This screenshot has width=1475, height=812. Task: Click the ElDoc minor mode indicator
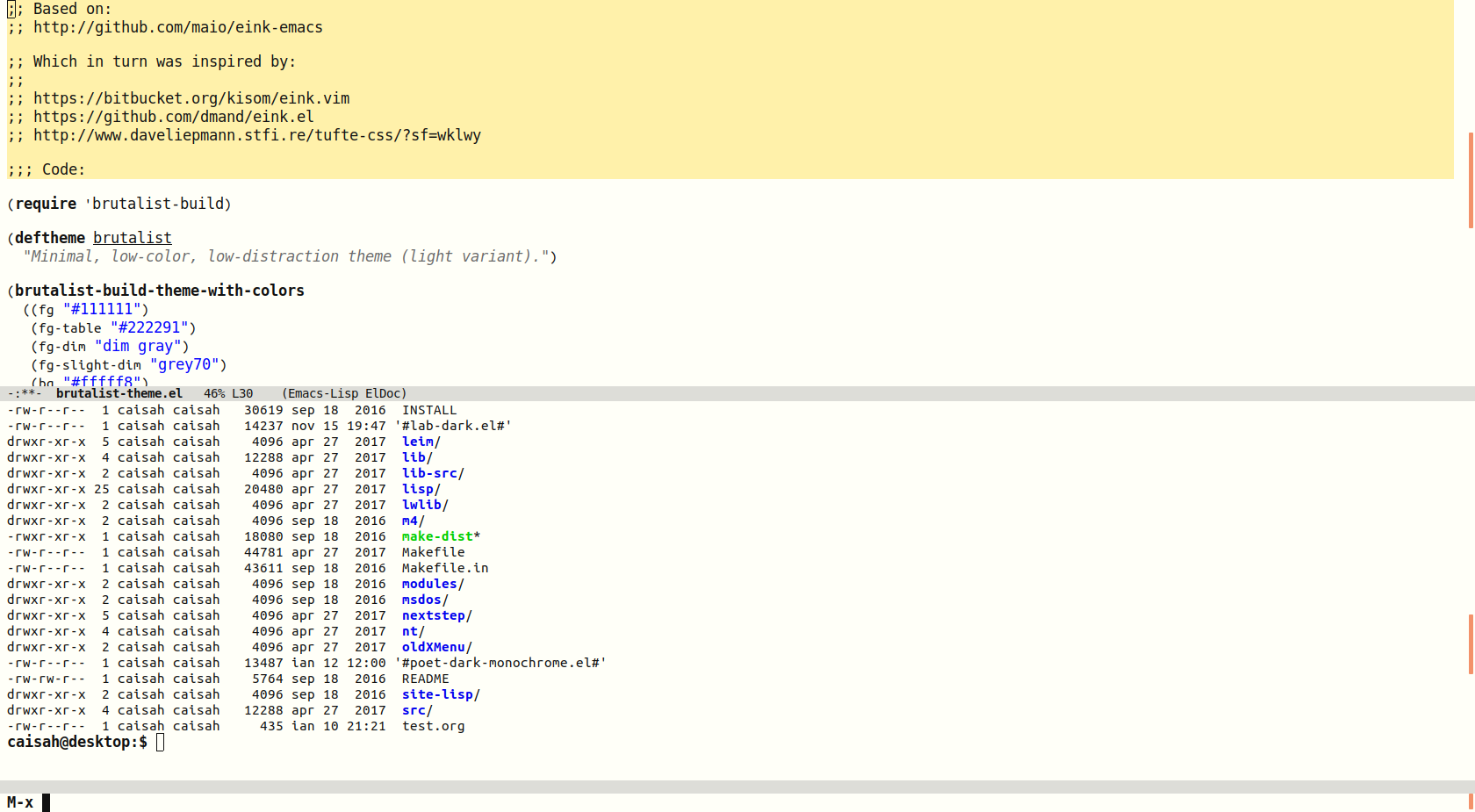click(385, 393)
